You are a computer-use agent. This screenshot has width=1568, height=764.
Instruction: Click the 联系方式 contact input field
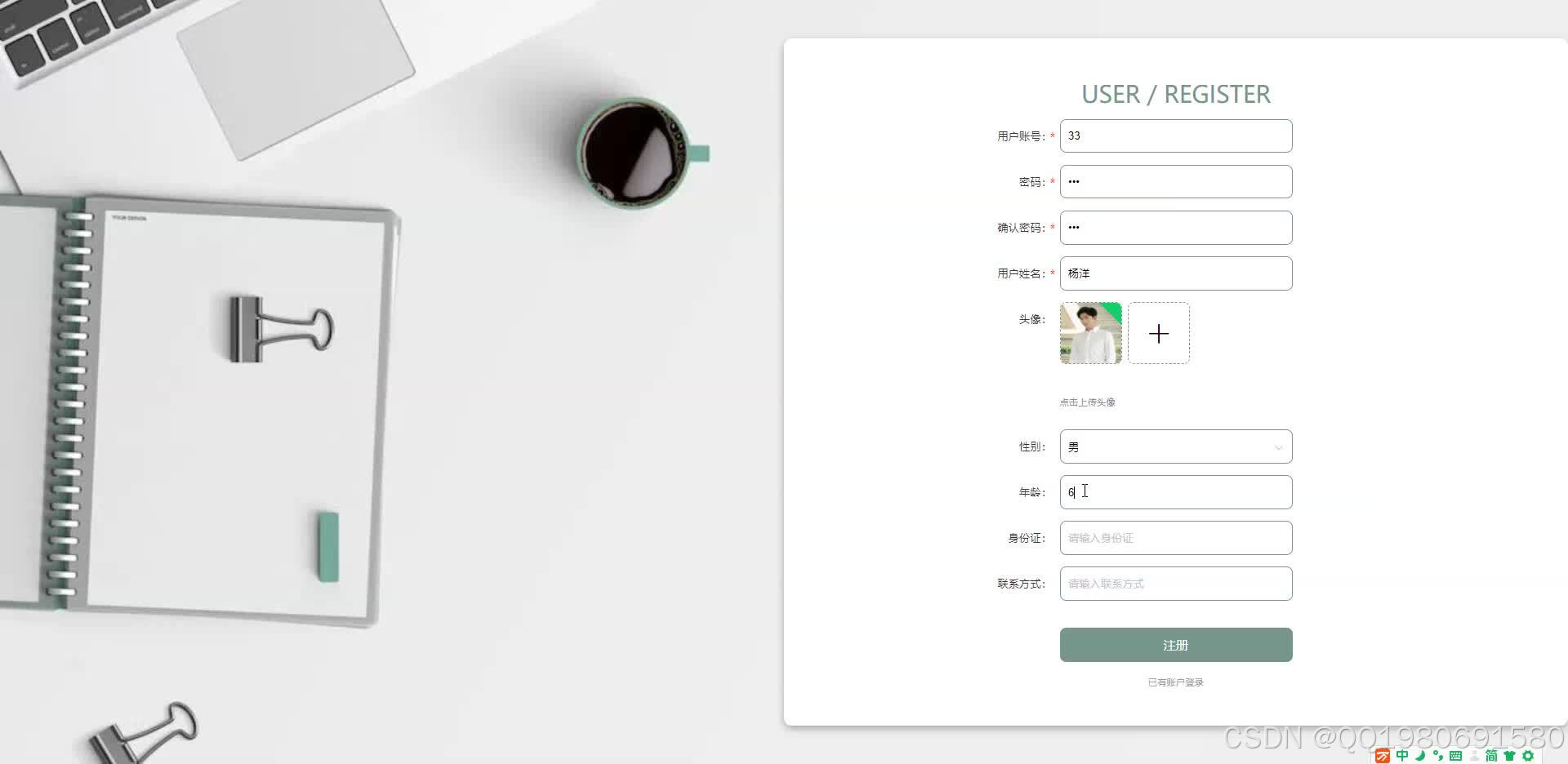click(1175, 584)
